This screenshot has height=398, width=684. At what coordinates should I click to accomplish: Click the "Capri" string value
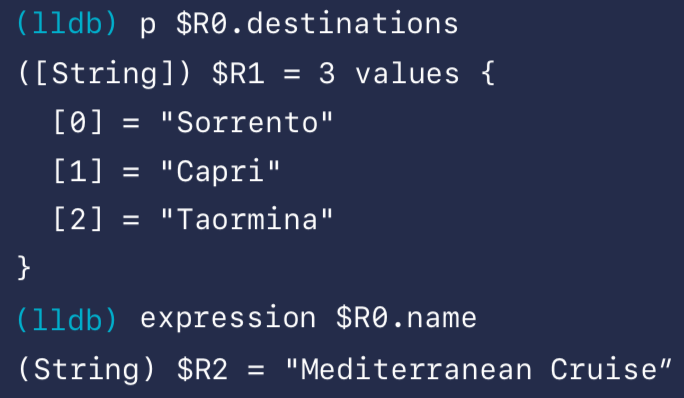coord(220,172)
